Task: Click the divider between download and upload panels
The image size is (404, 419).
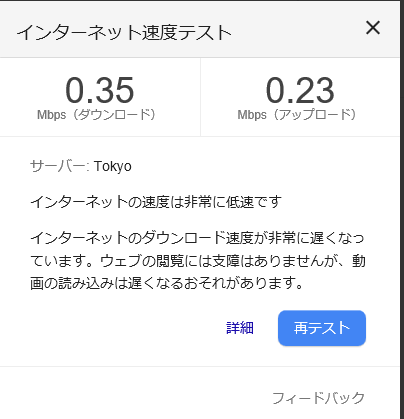Action: [x=200, y=97]
